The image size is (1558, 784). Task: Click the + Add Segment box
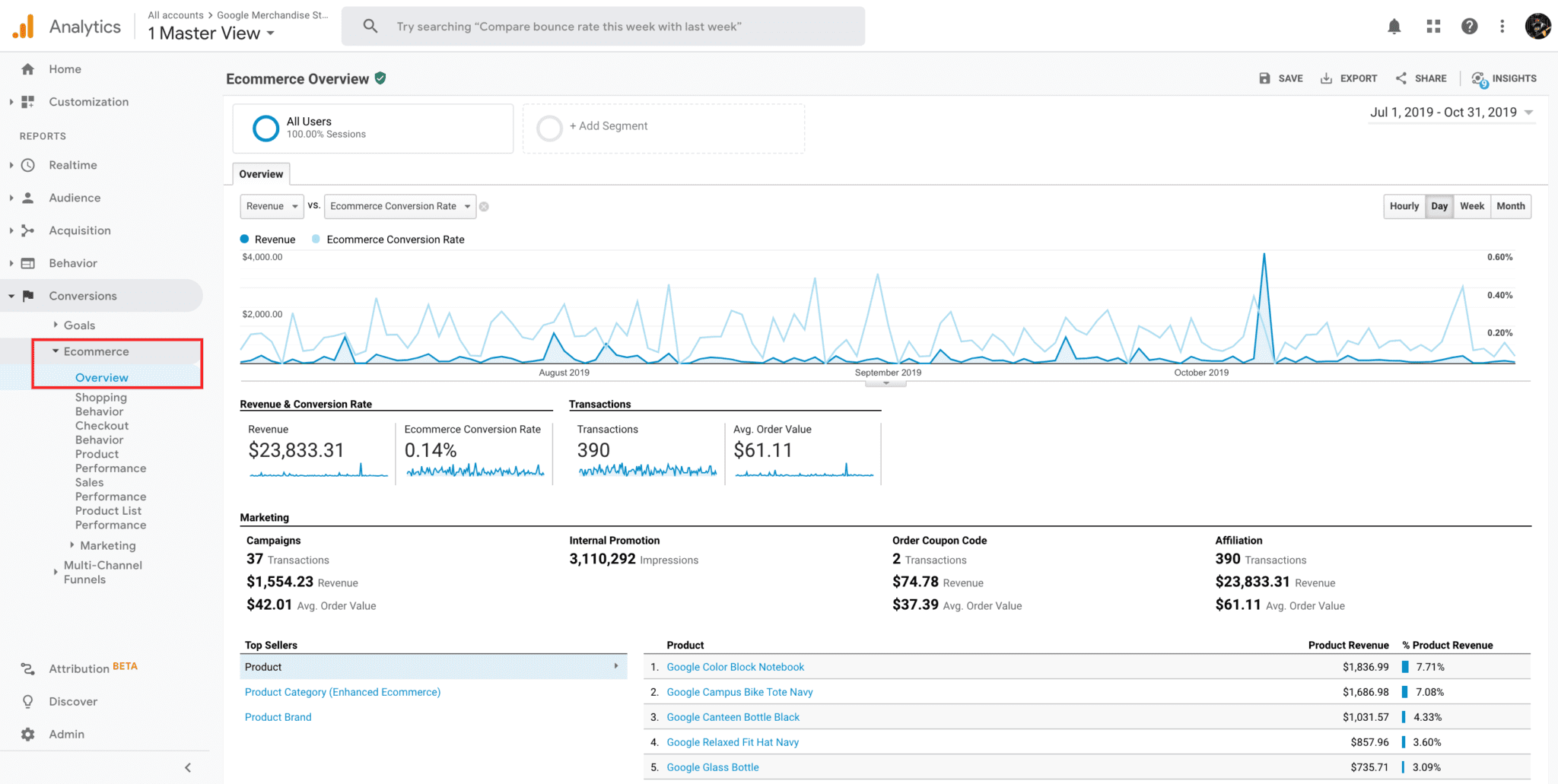pos(663,128)
